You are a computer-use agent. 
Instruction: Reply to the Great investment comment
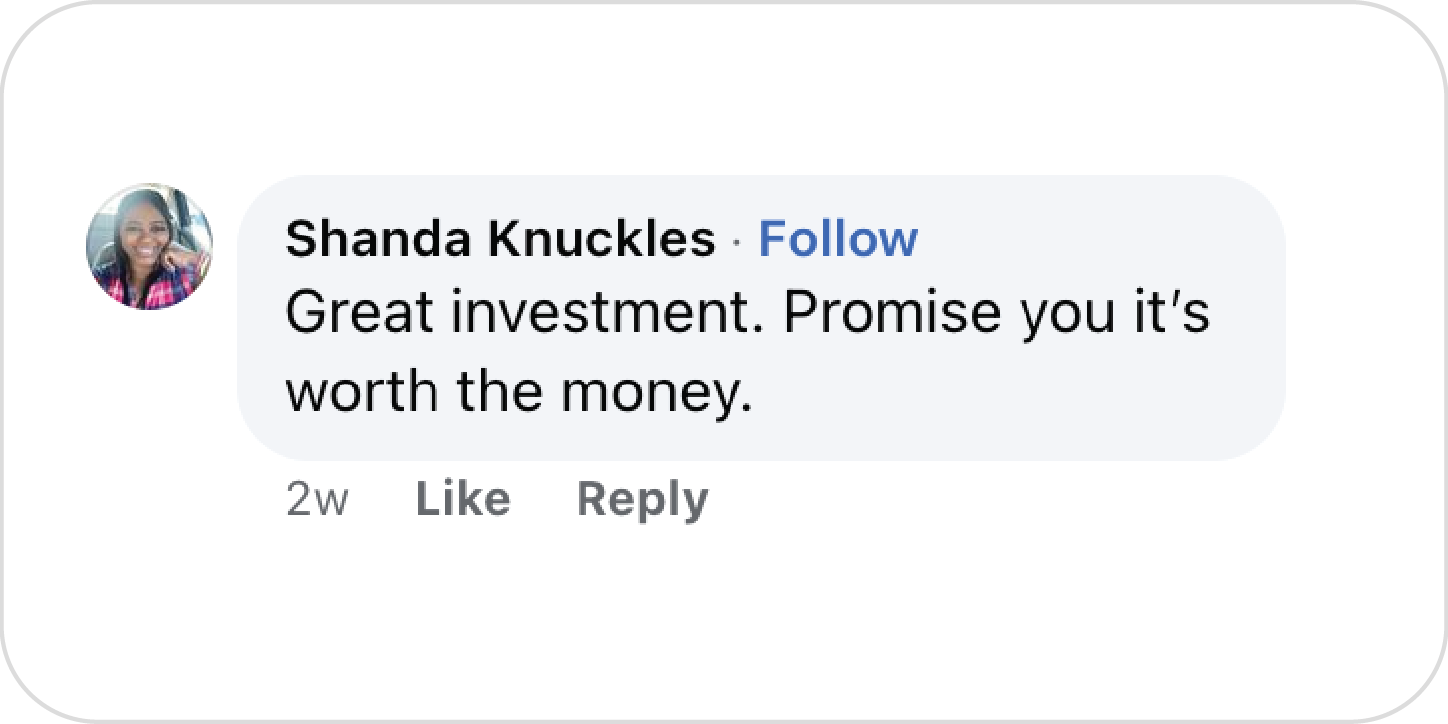642,499
